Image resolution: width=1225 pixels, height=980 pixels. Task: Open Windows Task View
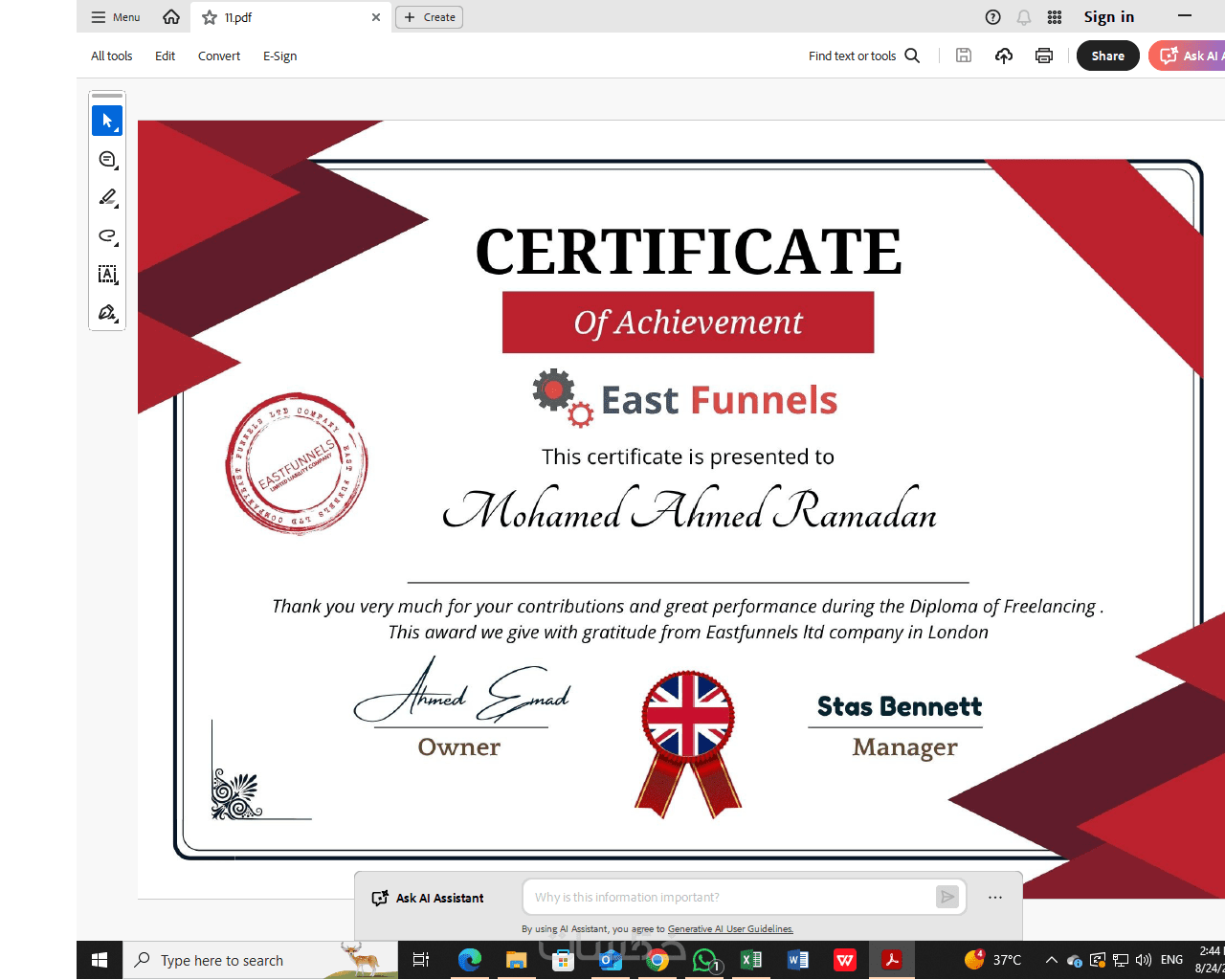421,960
